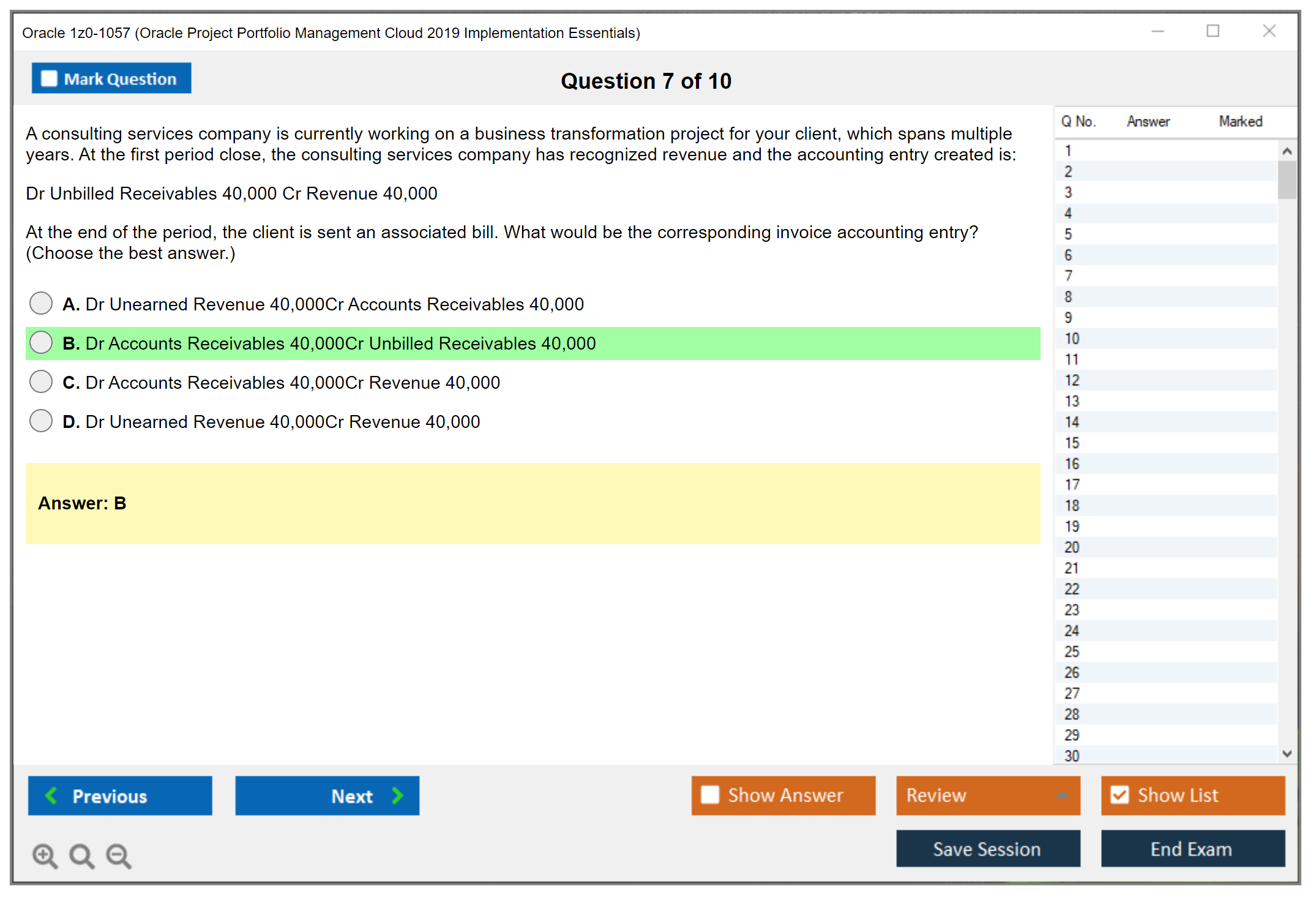1316x900 pixels.
Task: Click the zoom-out magnifier icon
Action: coord(119,856)
